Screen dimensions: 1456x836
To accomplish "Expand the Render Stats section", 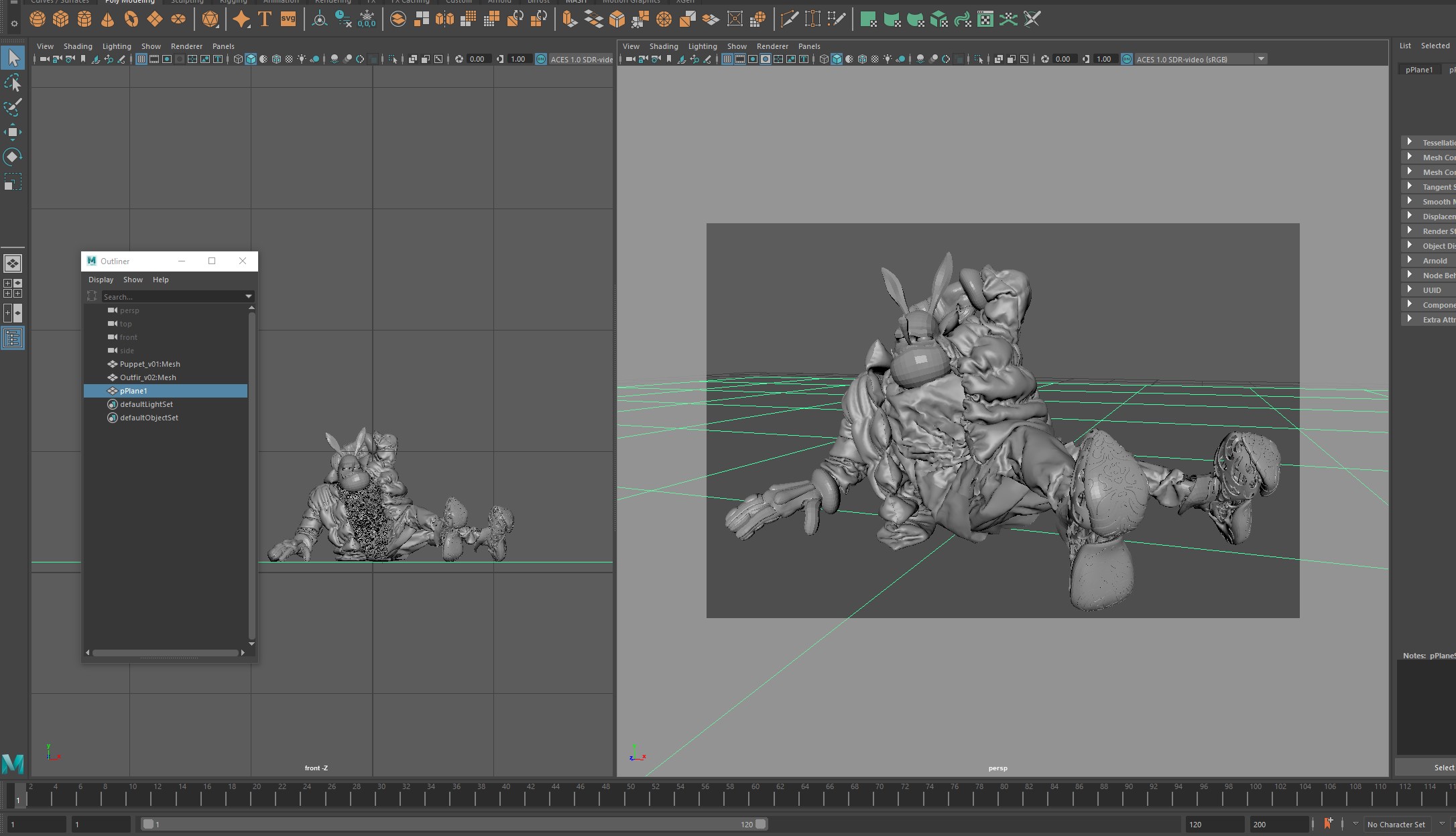I will pyautogui.click(x=1410, y=231).
